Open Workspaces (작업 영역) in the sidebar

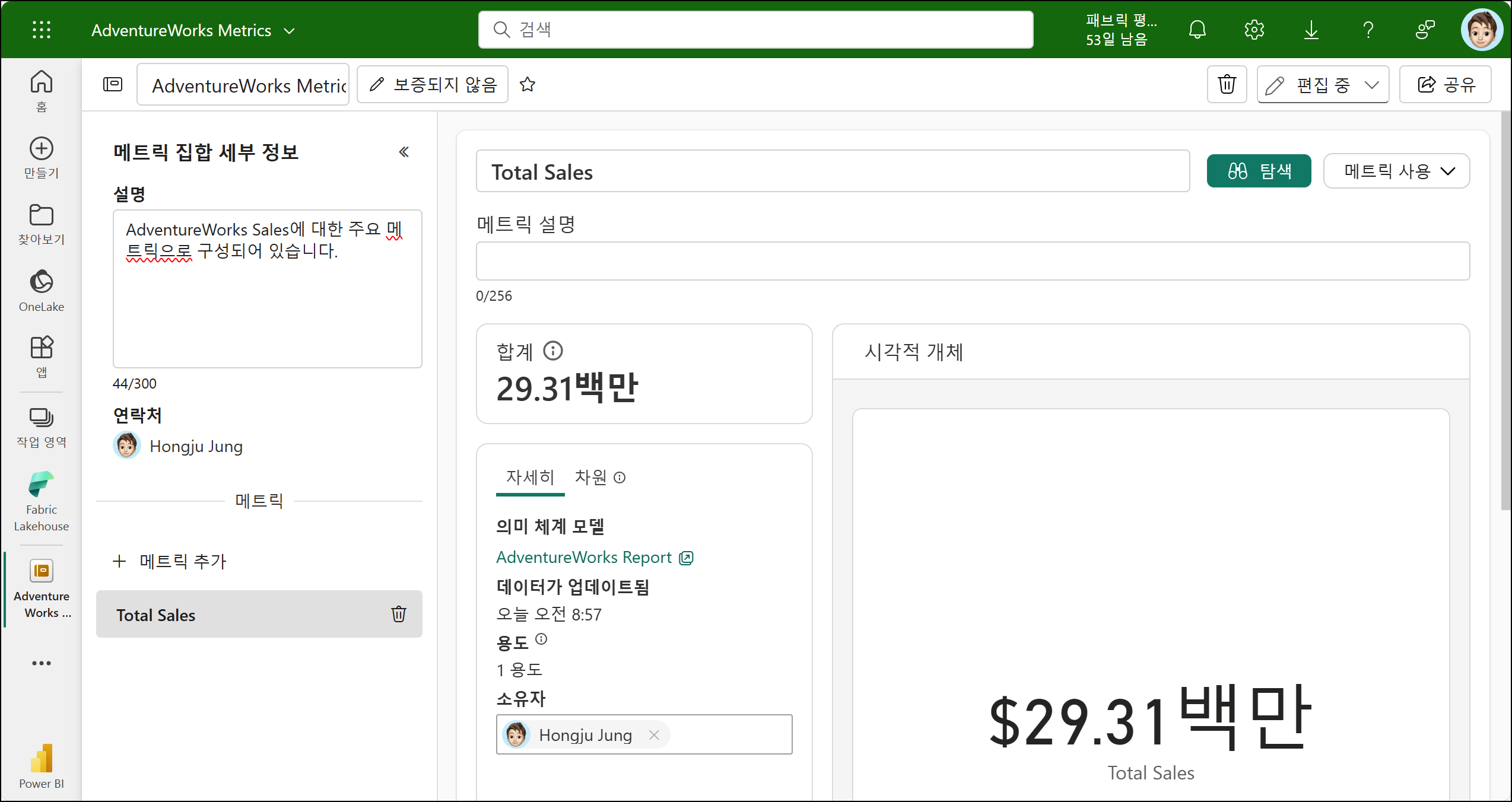click(42, 427)
